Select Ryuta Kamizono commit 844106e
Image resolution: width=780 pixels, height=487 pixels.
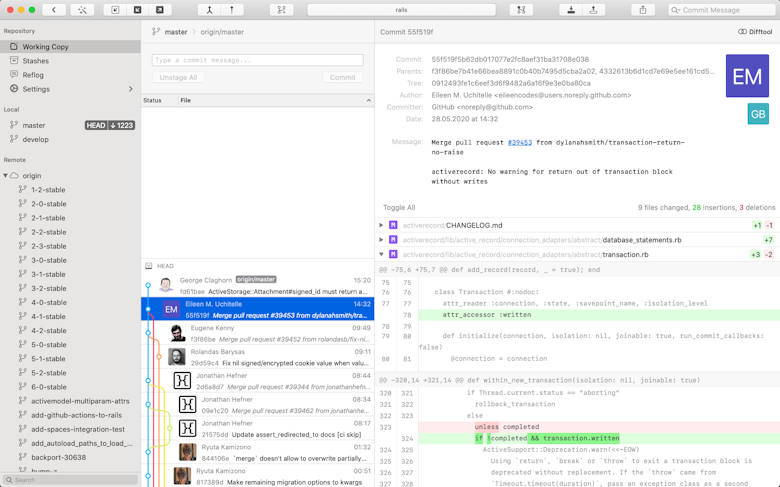point(258,453)
